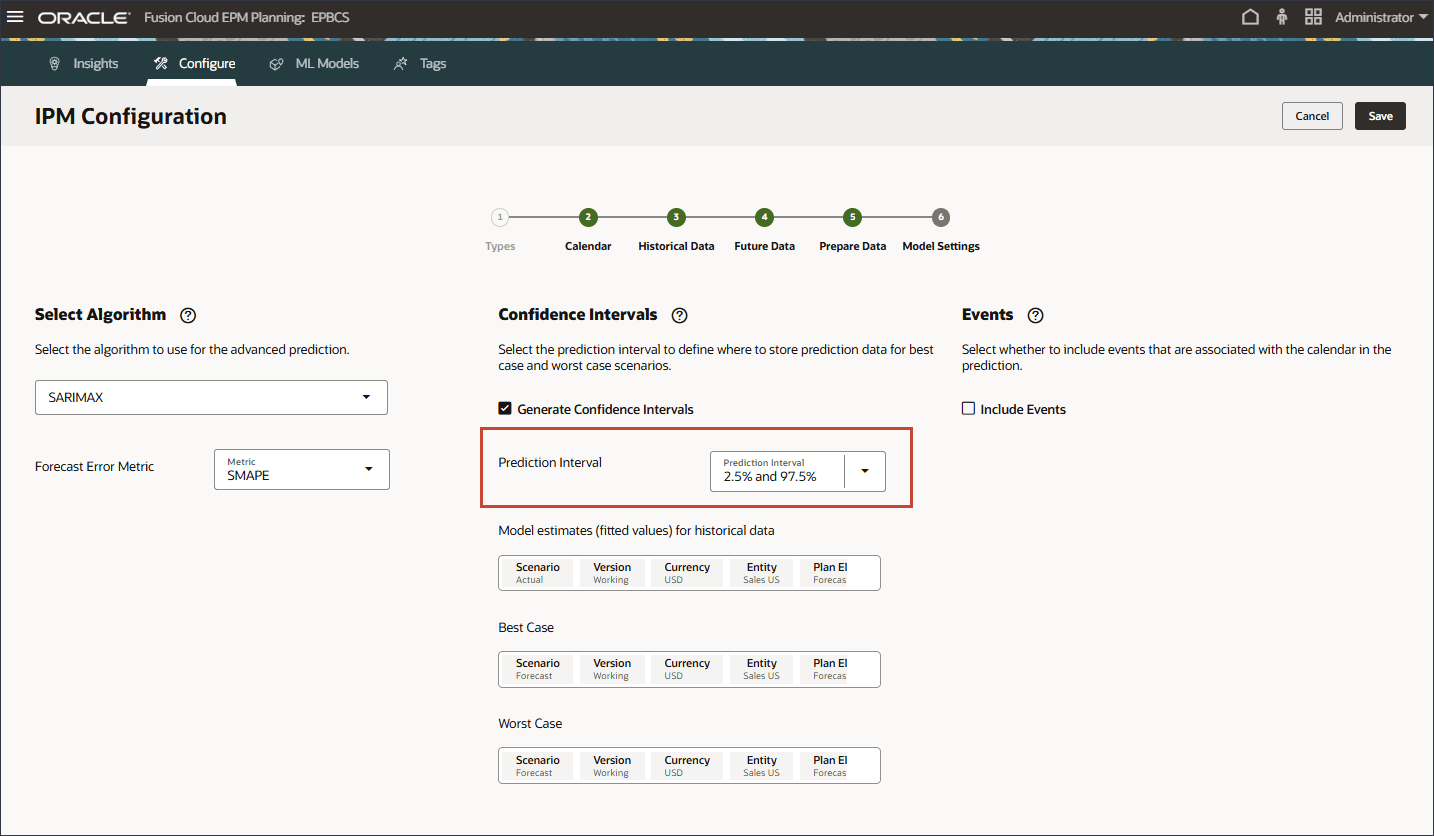Go to wizard step 3 circle
This screenshot has height=836, width=1434.
(x=676, y=217)
